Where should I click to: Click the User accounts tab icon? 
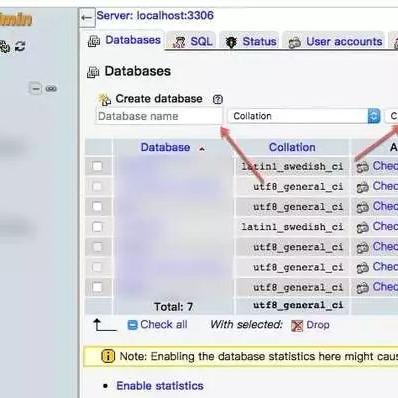294,43
